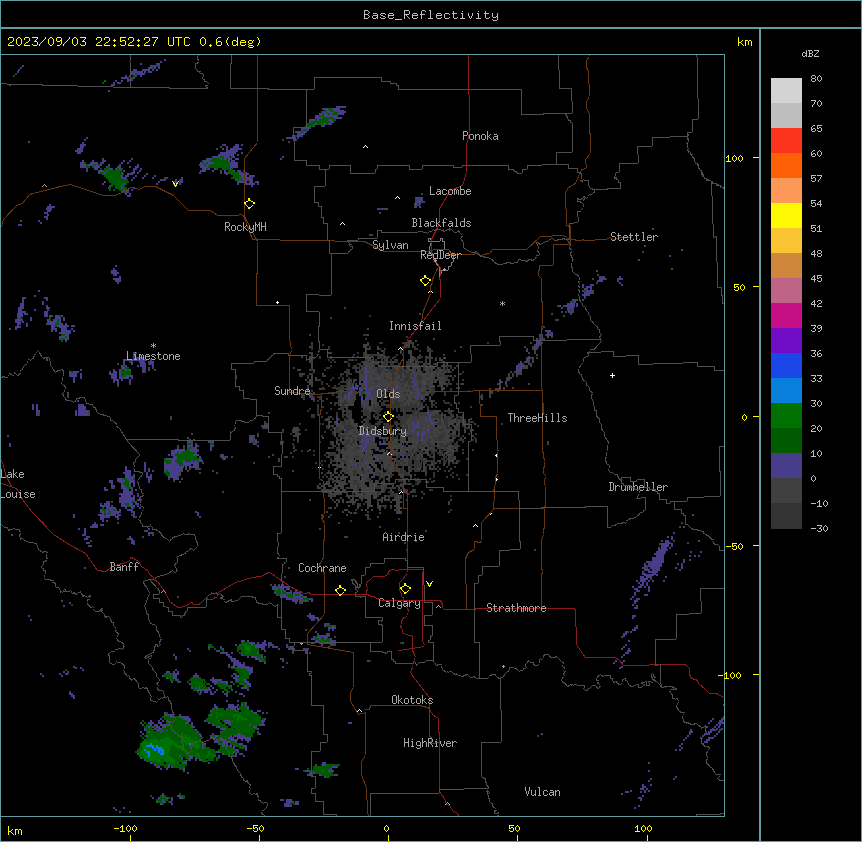Viewport: 862px width, 842px height.
Task: Click the yellow diamond marker right of Cochrane
Action: click(340, 590)
